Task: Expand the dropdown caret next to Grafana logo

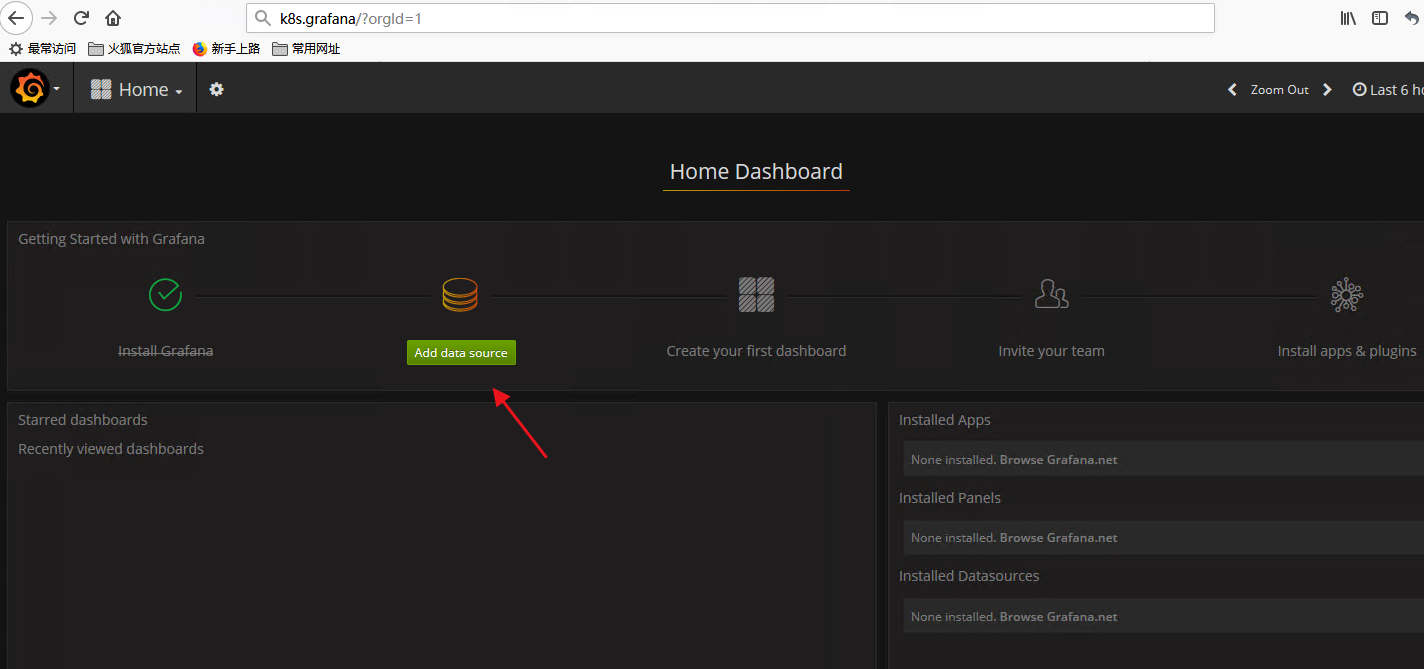Action: pos(57,89)
